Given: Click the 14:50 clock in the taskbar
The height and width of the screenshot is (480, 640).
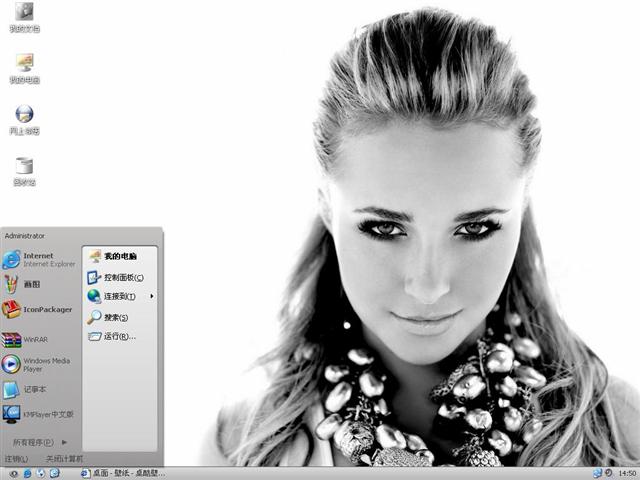Looking at the screenshot, I should [x=627, y=473].
